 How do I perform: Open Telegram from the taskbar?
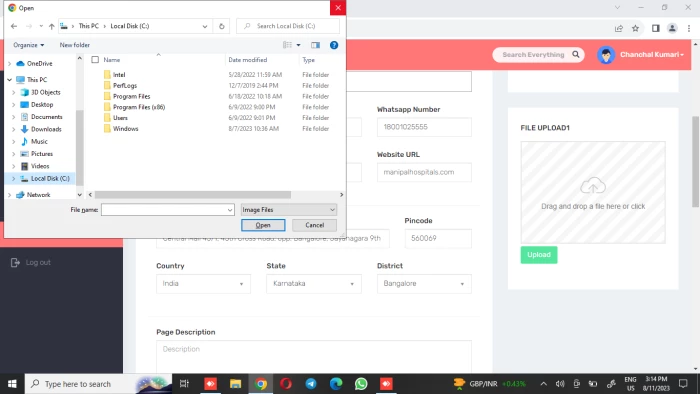click(311, 384)
